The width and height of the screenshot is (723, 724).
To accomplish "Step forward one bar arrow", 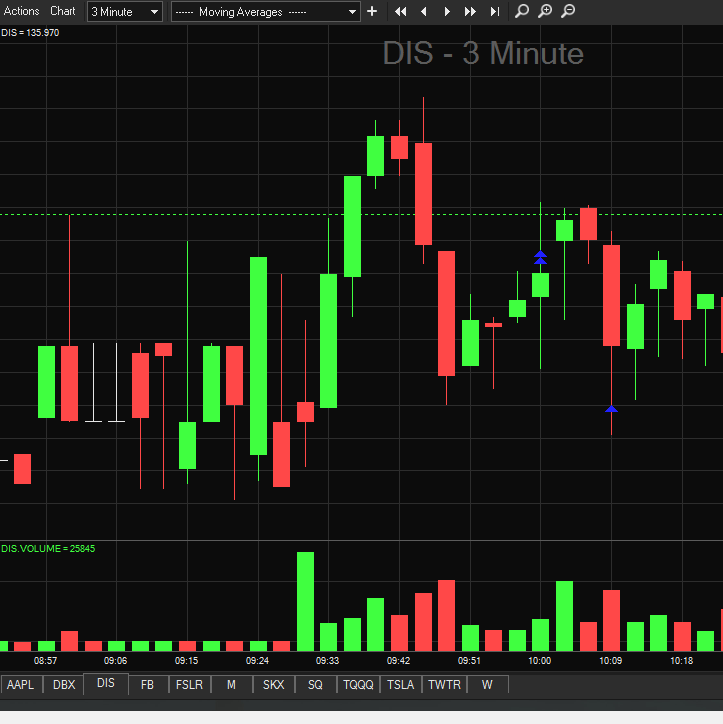I will 447,12.
